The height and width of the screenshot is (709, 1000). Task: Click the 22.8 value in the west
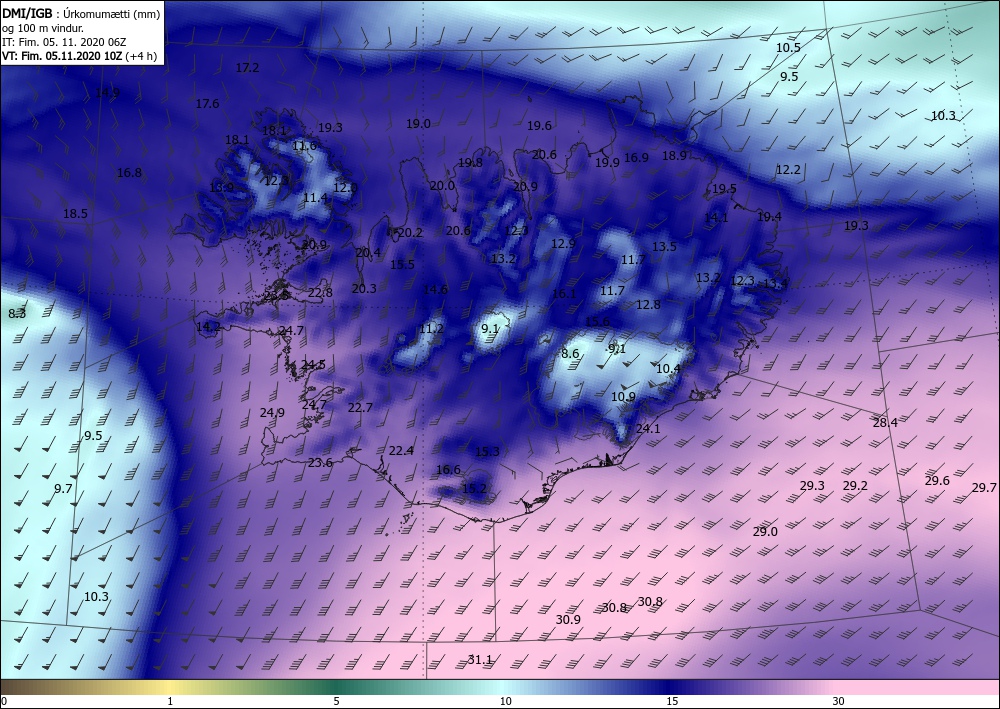(x=320, y=293)
